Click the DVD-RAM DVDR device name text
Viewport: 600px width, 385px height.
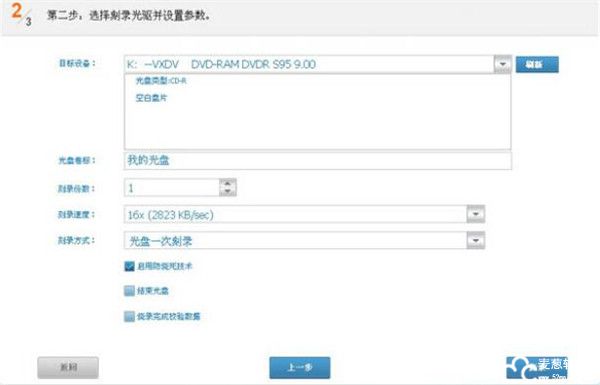point(253,64)
